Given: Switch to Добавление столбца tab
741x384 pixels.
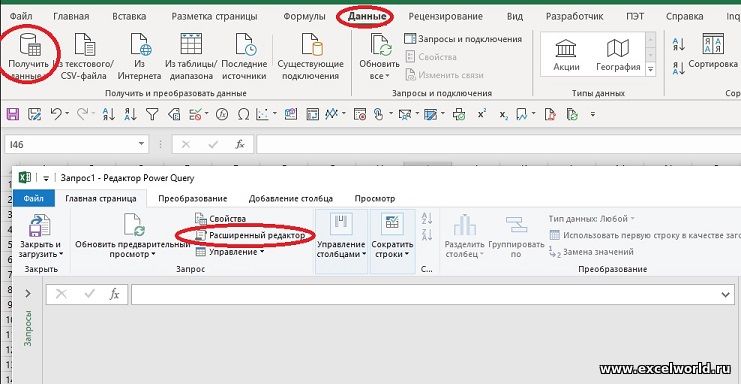Looking at the screenshot, I should 291,198.
